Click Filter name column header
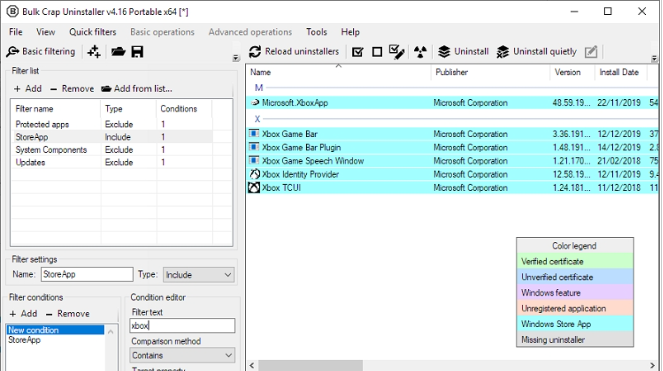The width and height of the screenshot is (663, 371). pos(56,109)
